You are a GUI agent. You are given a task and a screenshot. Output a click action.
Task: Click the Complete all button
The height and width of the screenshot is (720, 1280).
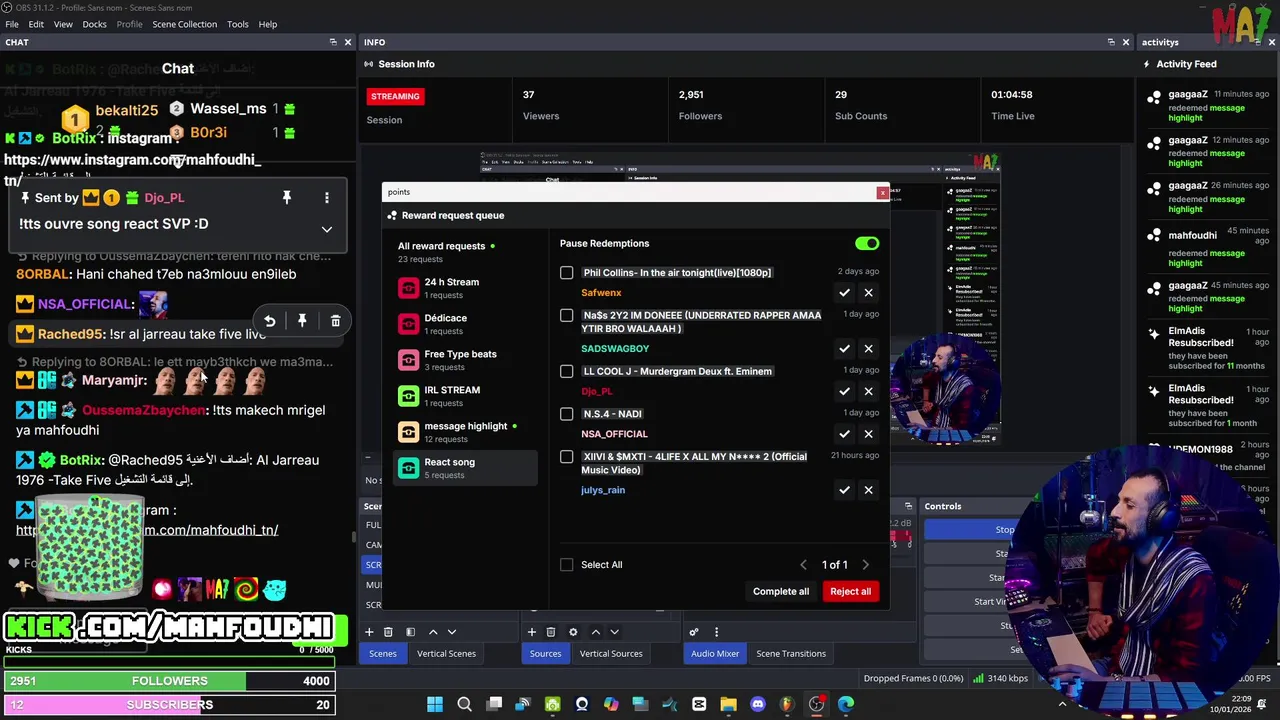[x=781, y=592]
